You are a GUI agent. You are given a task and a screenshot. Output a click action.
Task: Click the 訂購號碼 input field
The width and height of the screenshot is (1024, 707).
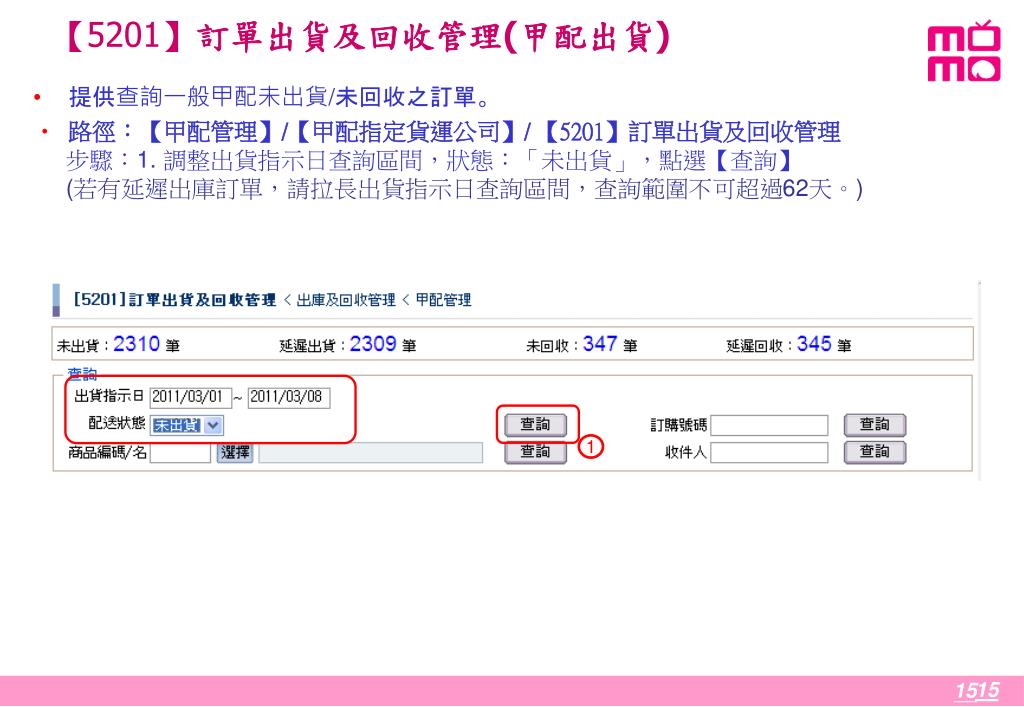[x=769, y=426]
